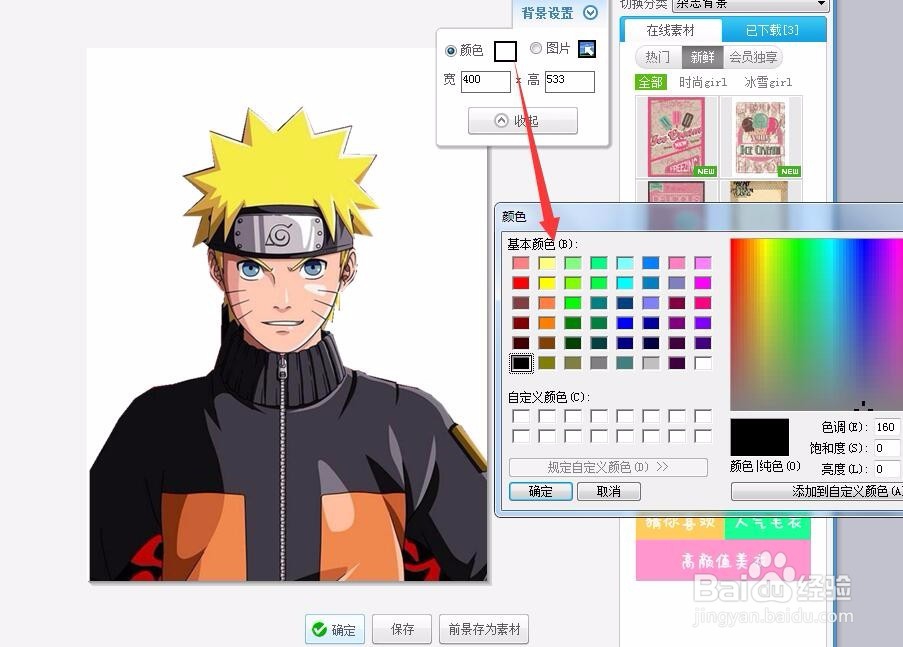Select the 会员独享 filter tab
Screen dimensions: 903x647
753,57
